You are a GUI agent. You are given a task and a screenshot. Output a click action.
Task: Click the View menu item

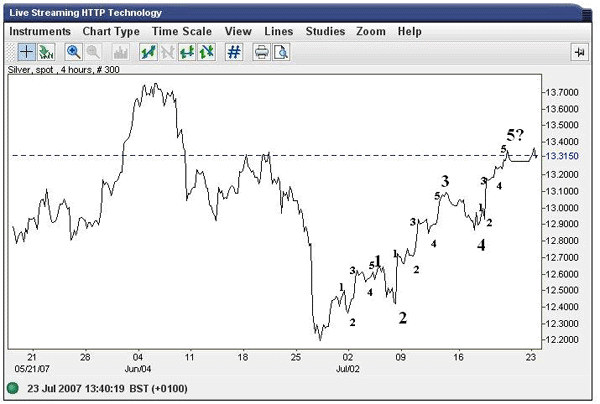coord(238,31)
